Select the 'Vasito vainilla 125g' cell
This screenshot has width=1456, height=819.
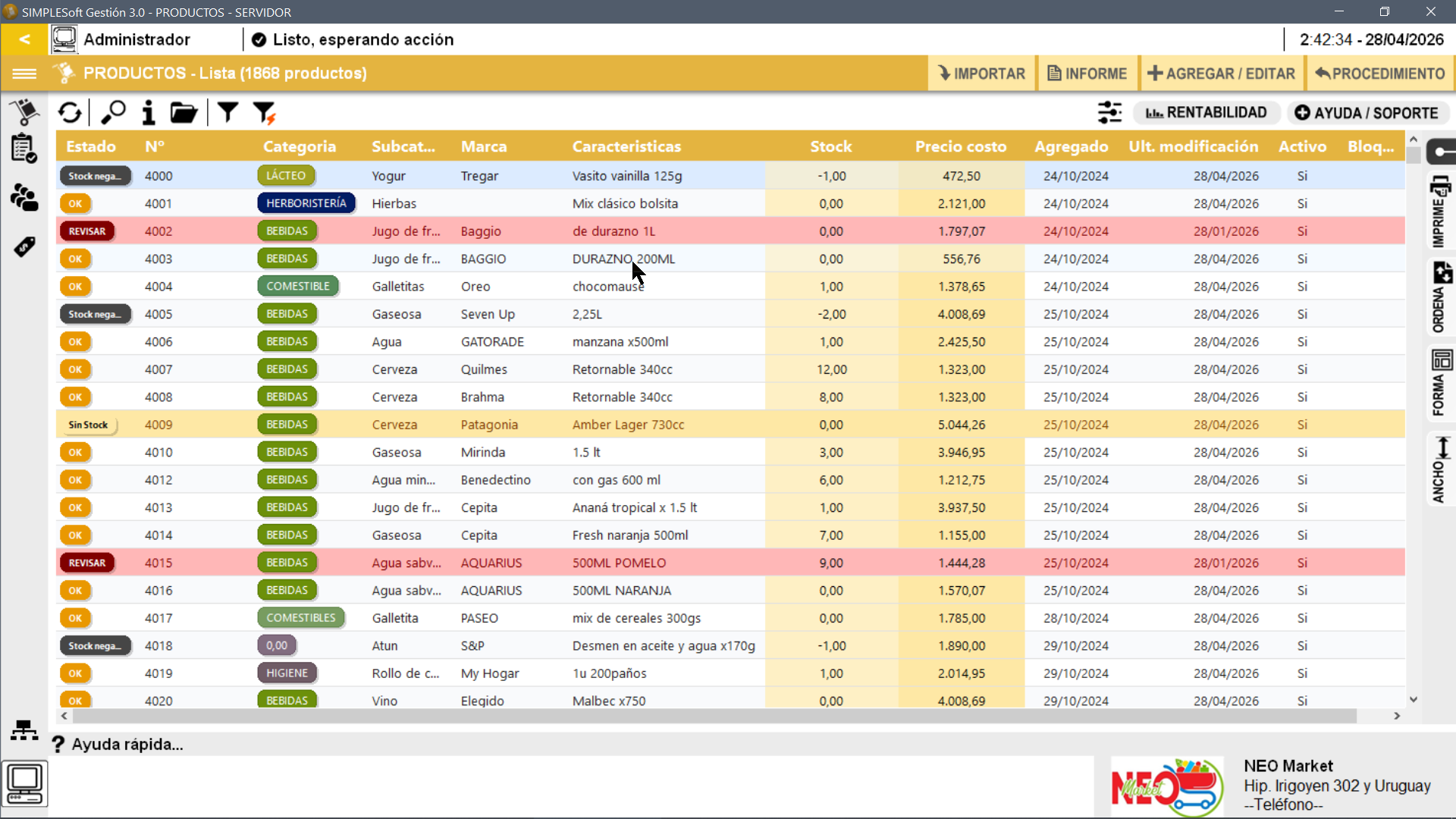[627, 176]
